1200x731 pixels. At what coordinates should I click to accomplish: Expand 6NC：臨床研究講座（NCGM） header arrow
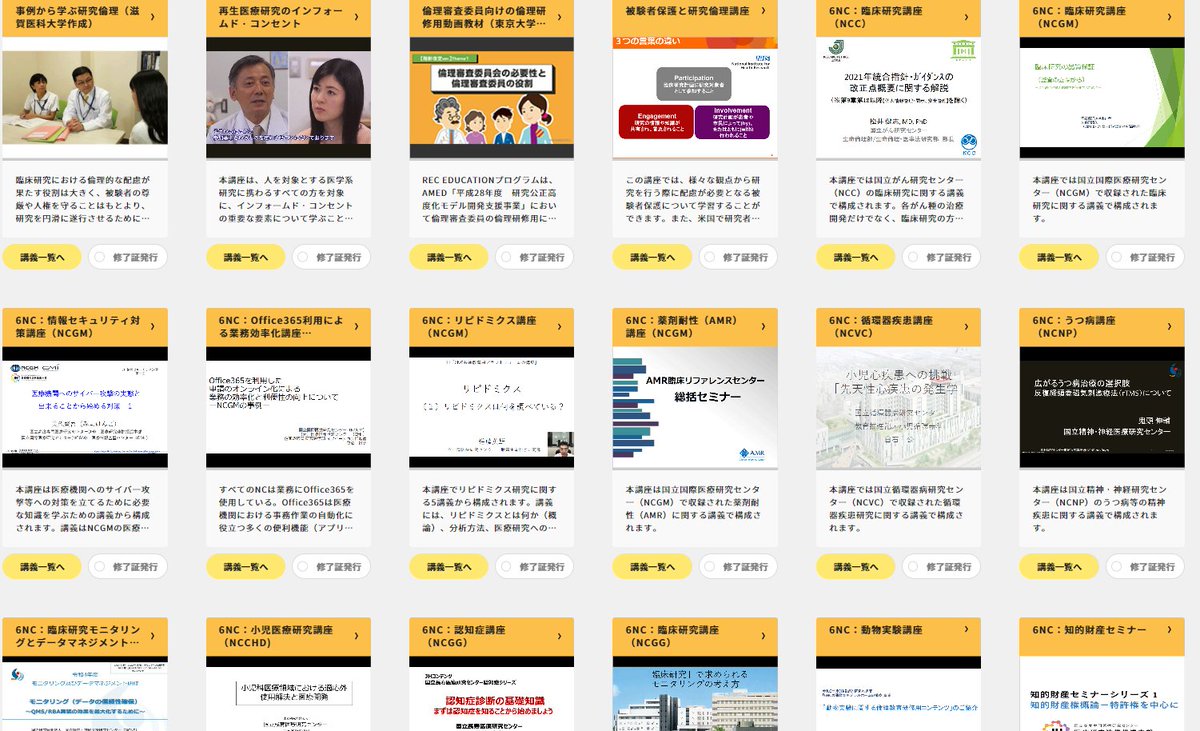click(1169, 16)
